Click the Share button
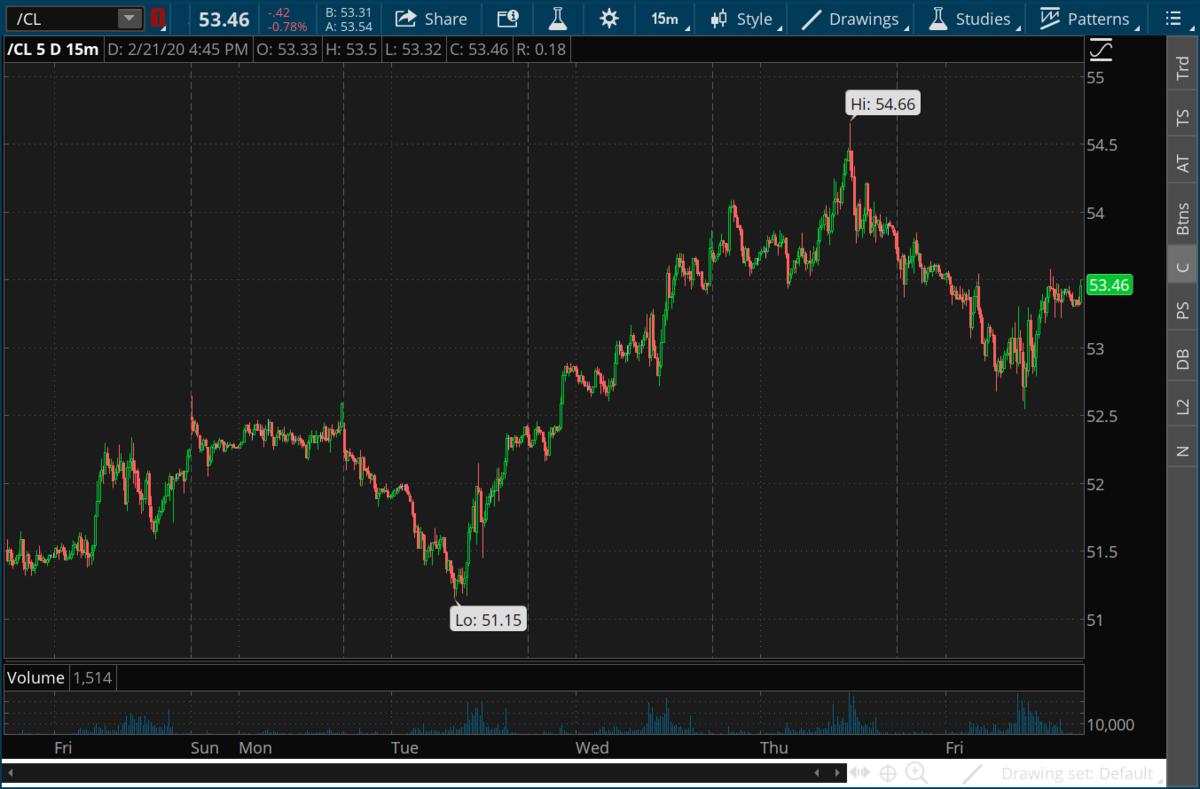 point(432,18)
